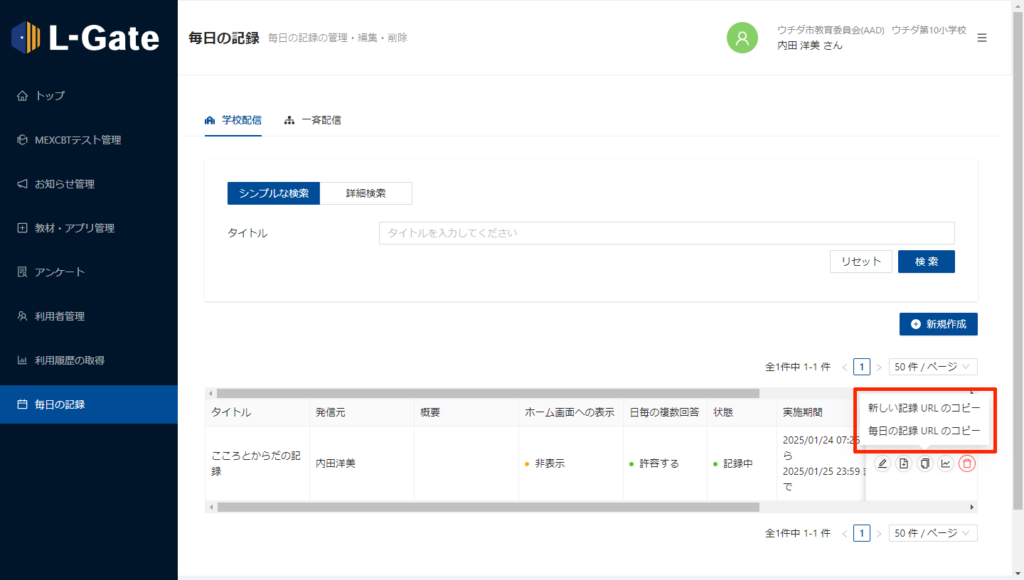Screen dimensions: 1024x580
Task: Click the L-Gate logo
Action: [86, 38]
